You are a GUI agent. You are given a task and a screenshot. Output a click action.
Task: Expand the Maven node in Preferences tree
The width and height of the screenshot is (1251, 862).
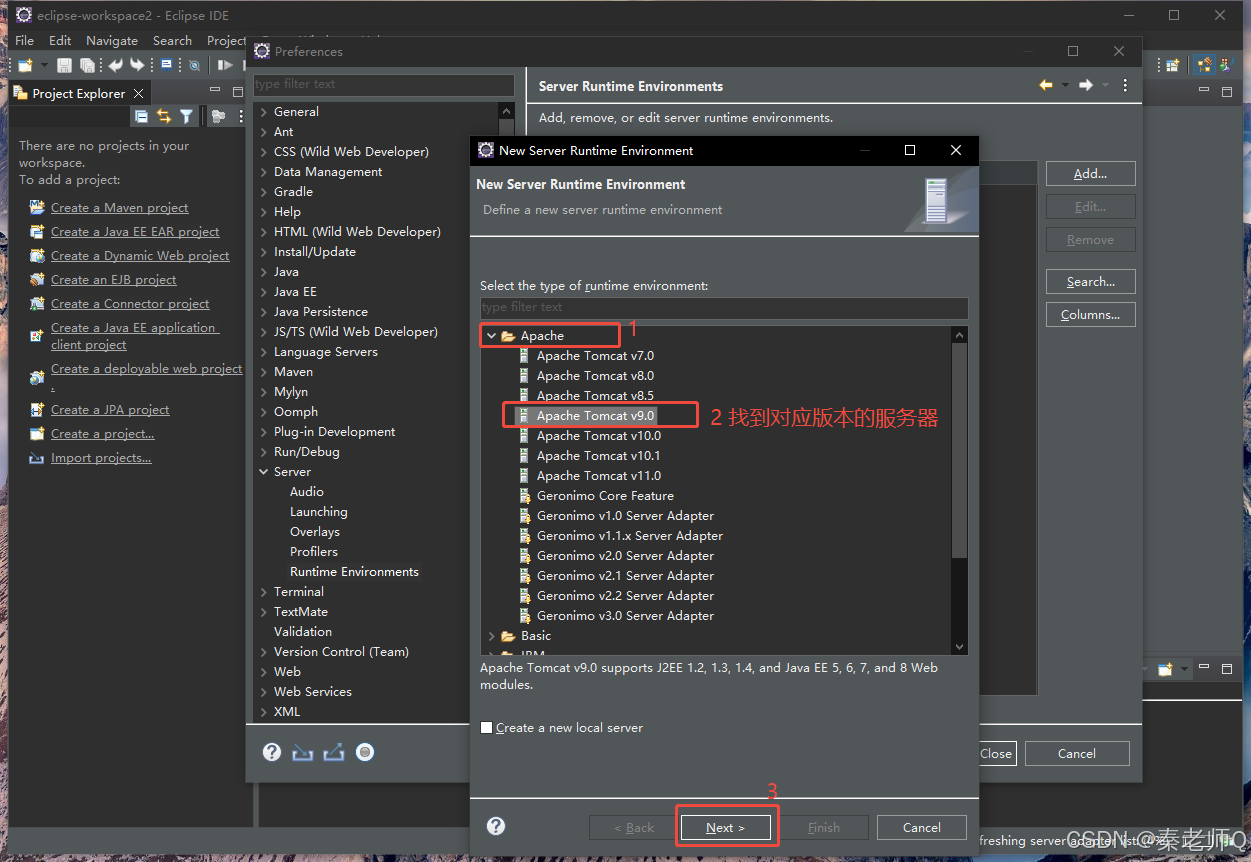click(264, 372)
